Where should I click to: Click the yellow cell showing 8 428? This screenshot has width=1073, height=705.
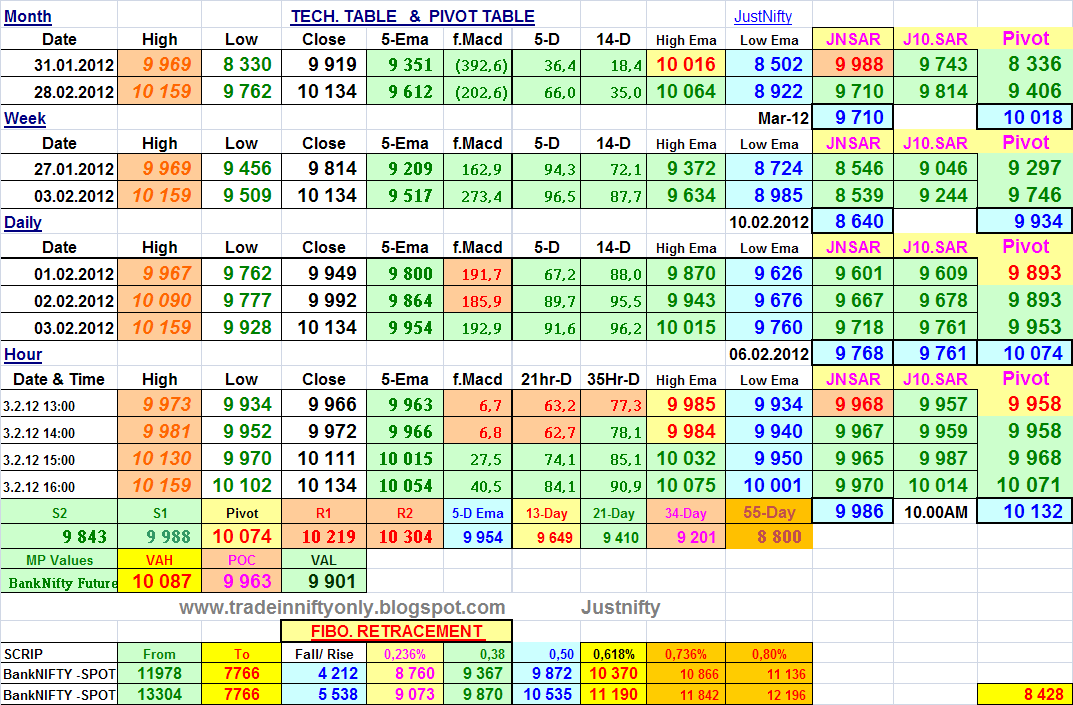pos(1024,694)
